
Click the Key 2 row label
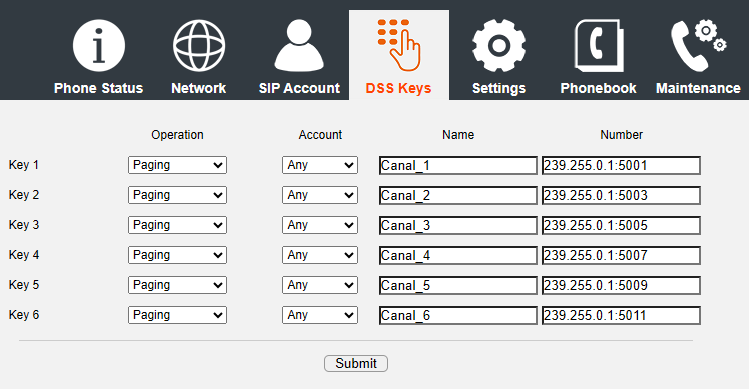coord(24,195)
